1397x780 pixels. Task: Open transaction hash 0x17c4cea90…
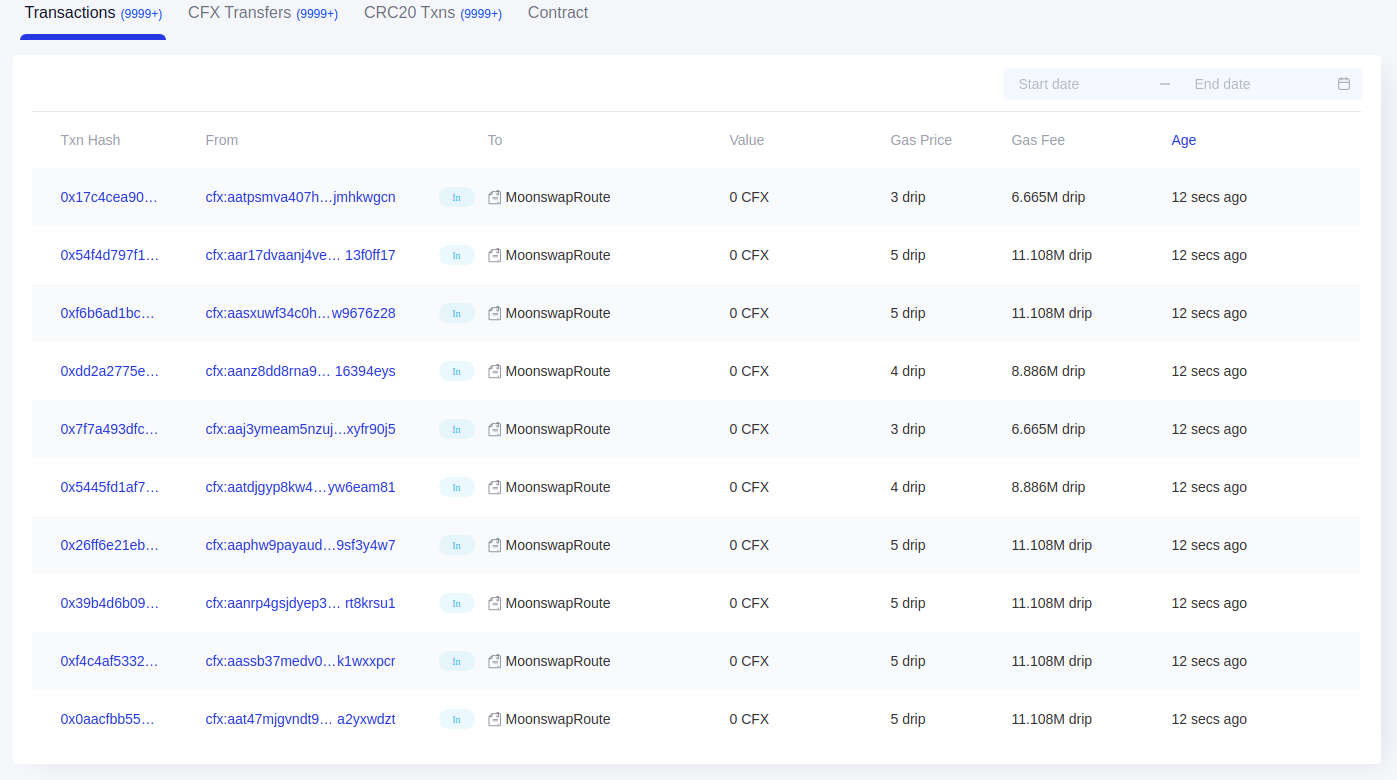[109, 197]
